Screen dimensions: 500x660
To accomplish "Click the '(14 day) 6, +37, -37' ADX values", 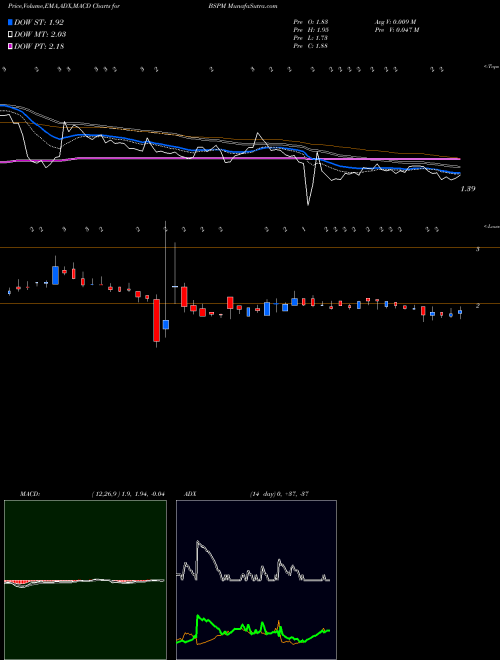I will pyautogui.click(x=279, y=494).
